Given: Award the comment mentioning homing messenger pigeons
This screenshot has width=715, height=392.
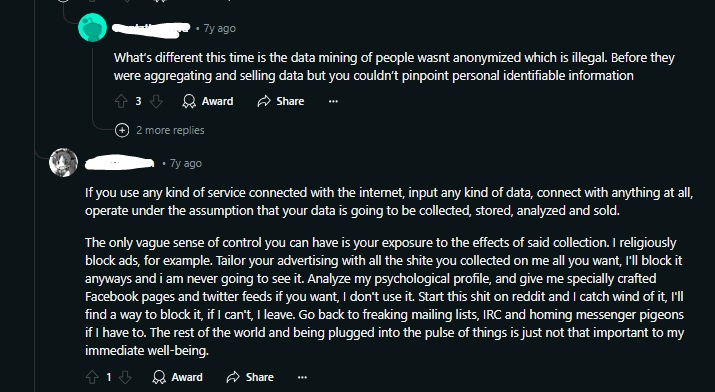Looking at the screenshot, I should click(x=177, y=377).
